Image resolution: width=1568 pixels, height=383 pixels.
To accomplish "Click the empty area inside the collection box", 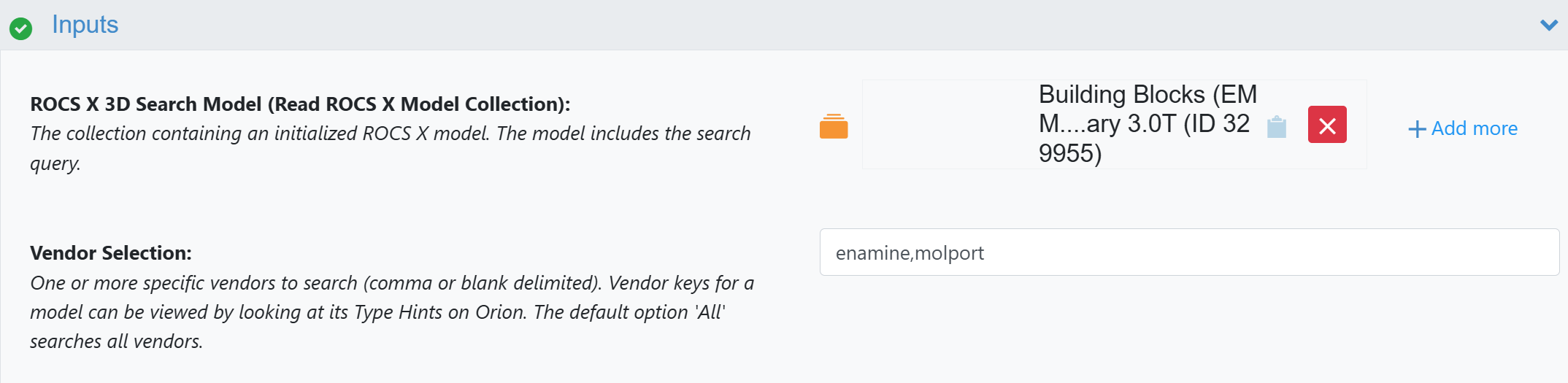I will click(949, 125).
